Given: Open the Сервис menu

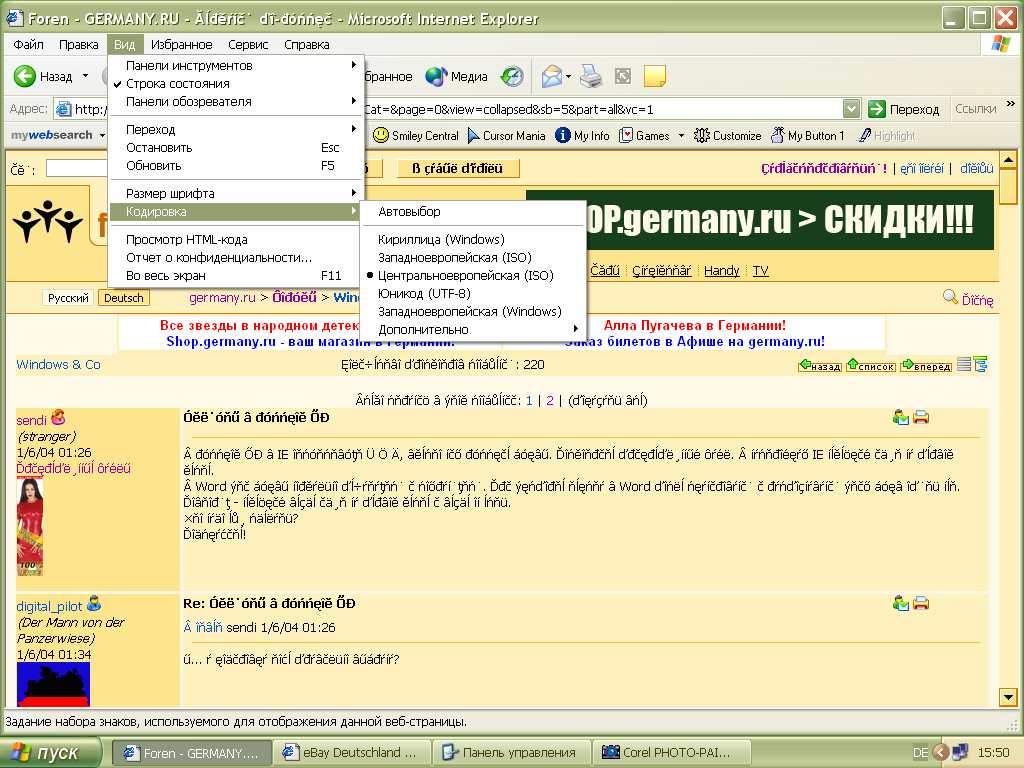Looking at the screenshot, I should click(x=248, y=44).
